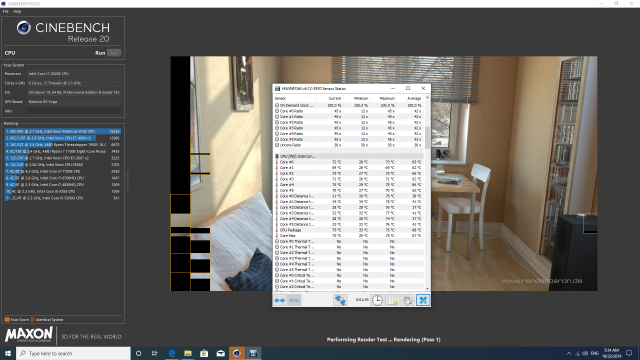The height and width of the screenshot is (360, 640).
Task: Show hidden tray icons chevron
Action: (x=569, y=353)
